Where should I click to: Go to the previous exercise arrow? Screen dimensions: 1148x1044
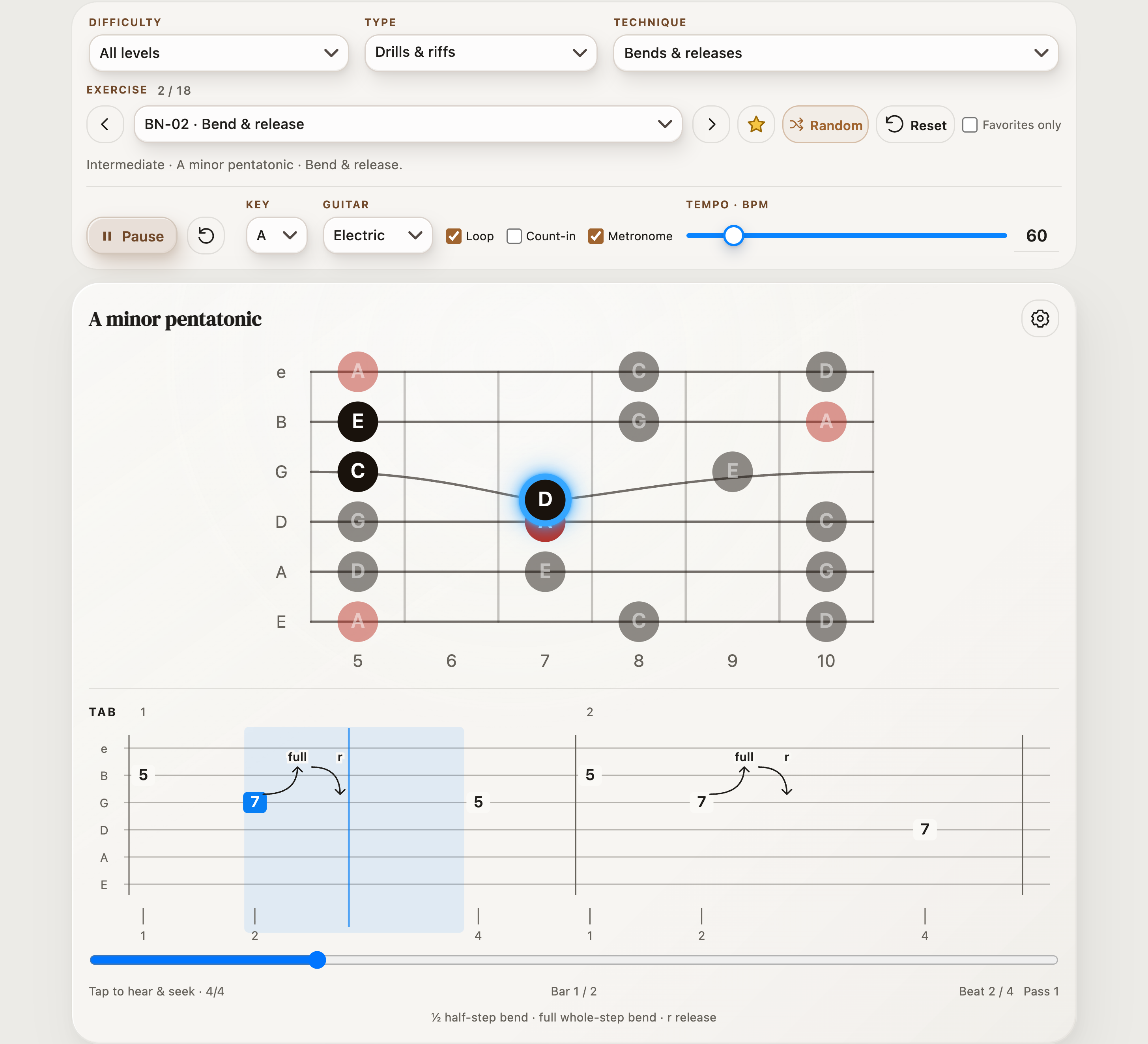(x=105, y=124)
